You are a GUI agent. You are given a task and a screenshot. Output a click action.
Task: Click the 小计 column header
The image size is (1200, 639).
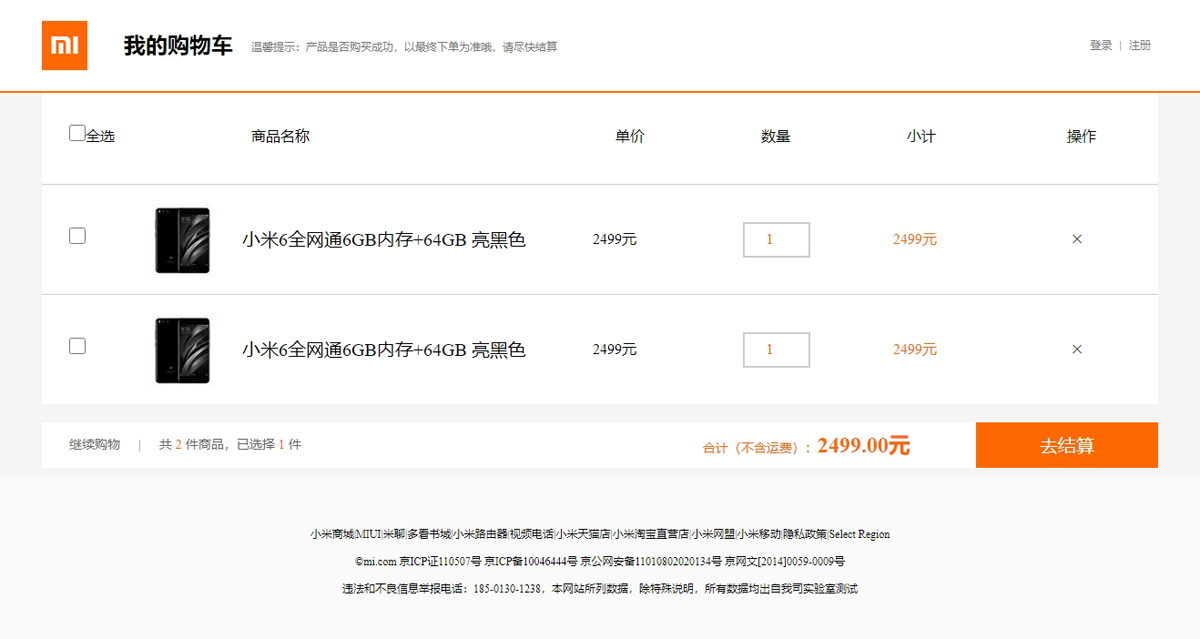coord(921,136)
